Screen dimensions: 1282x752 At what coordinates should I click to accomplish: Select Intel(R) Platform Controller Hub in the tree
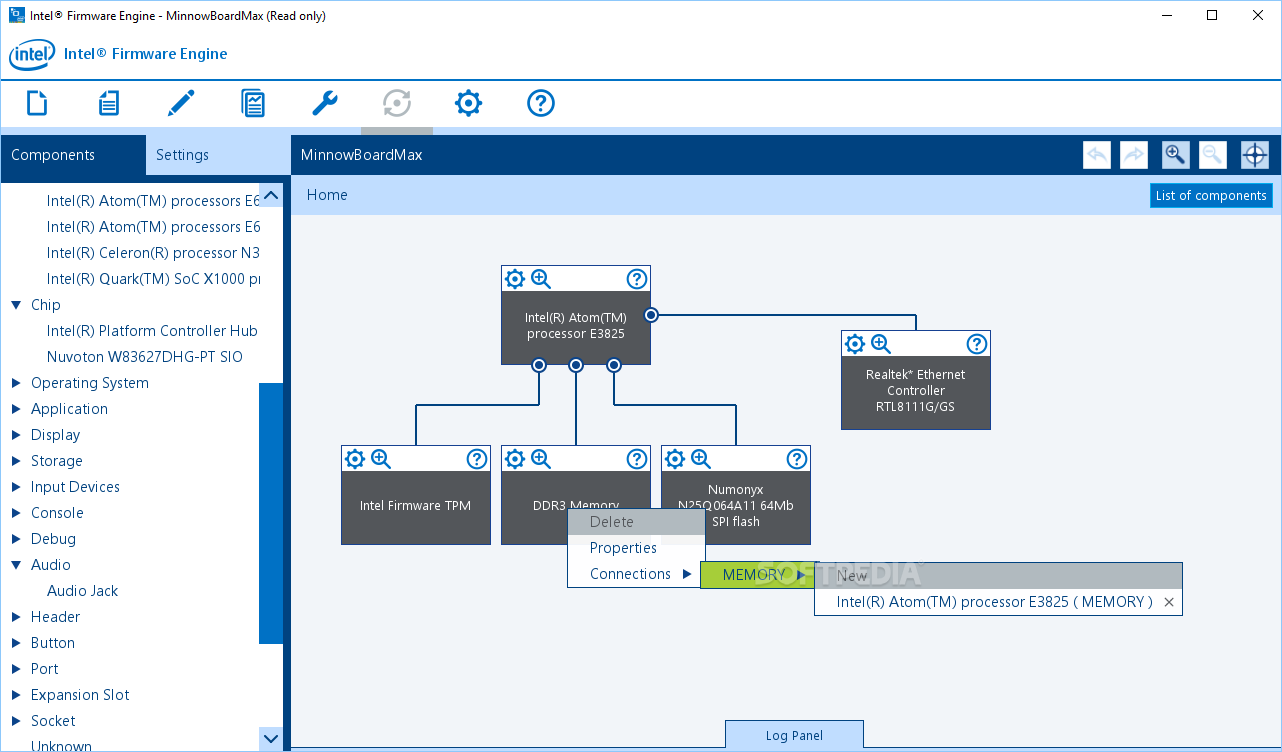[x=152, y=331]
